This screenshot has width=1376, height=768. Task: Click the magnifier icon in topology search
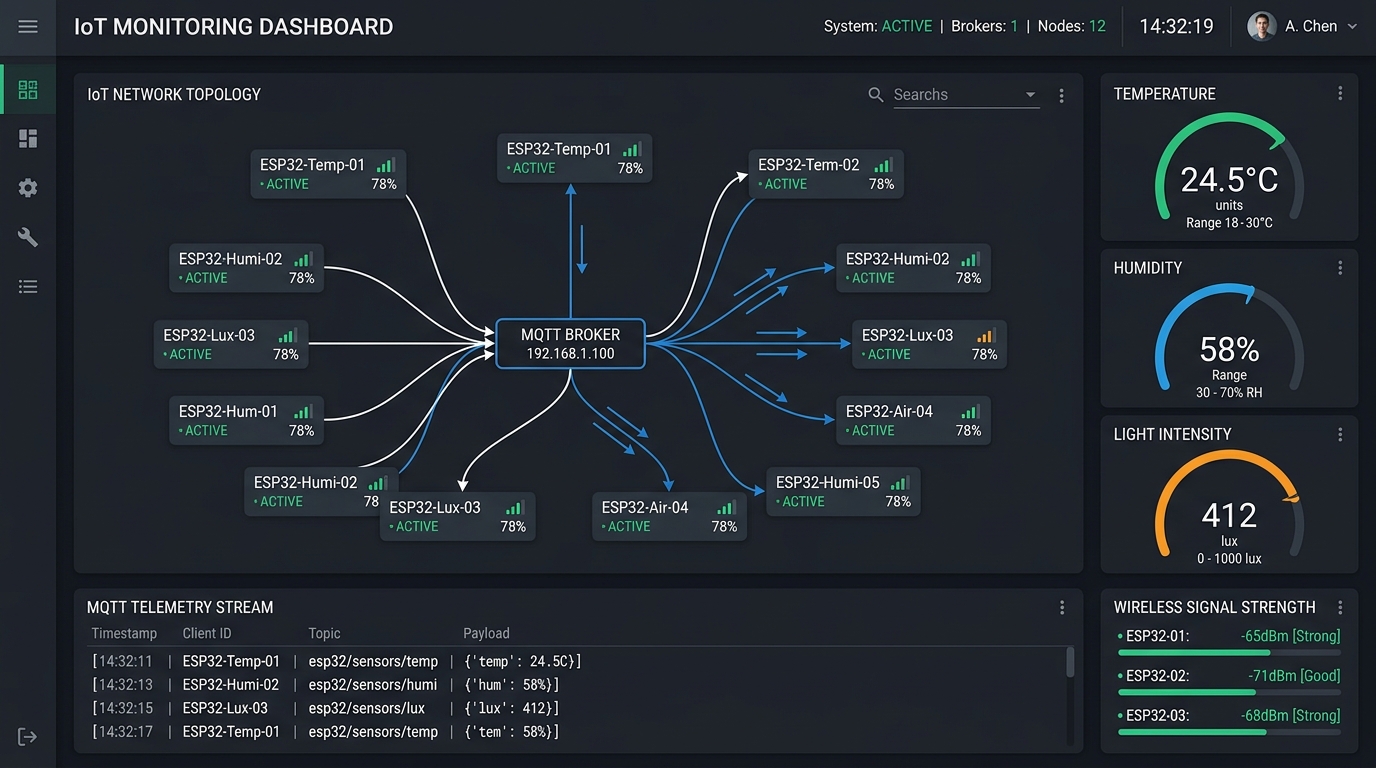click(x=876, y=95)
